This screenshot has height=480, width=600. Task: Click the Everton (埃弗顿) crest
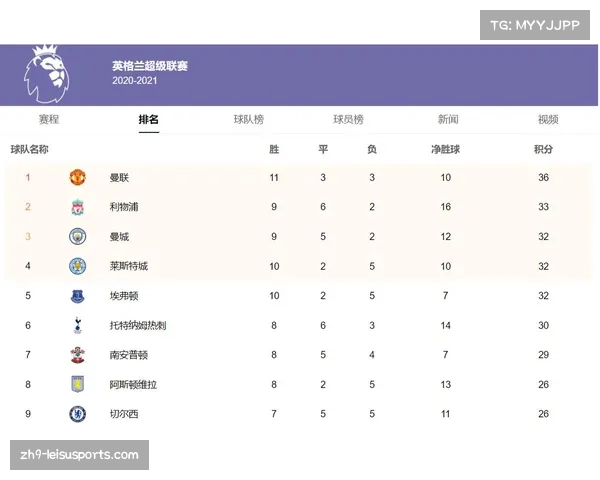point(78,296)
